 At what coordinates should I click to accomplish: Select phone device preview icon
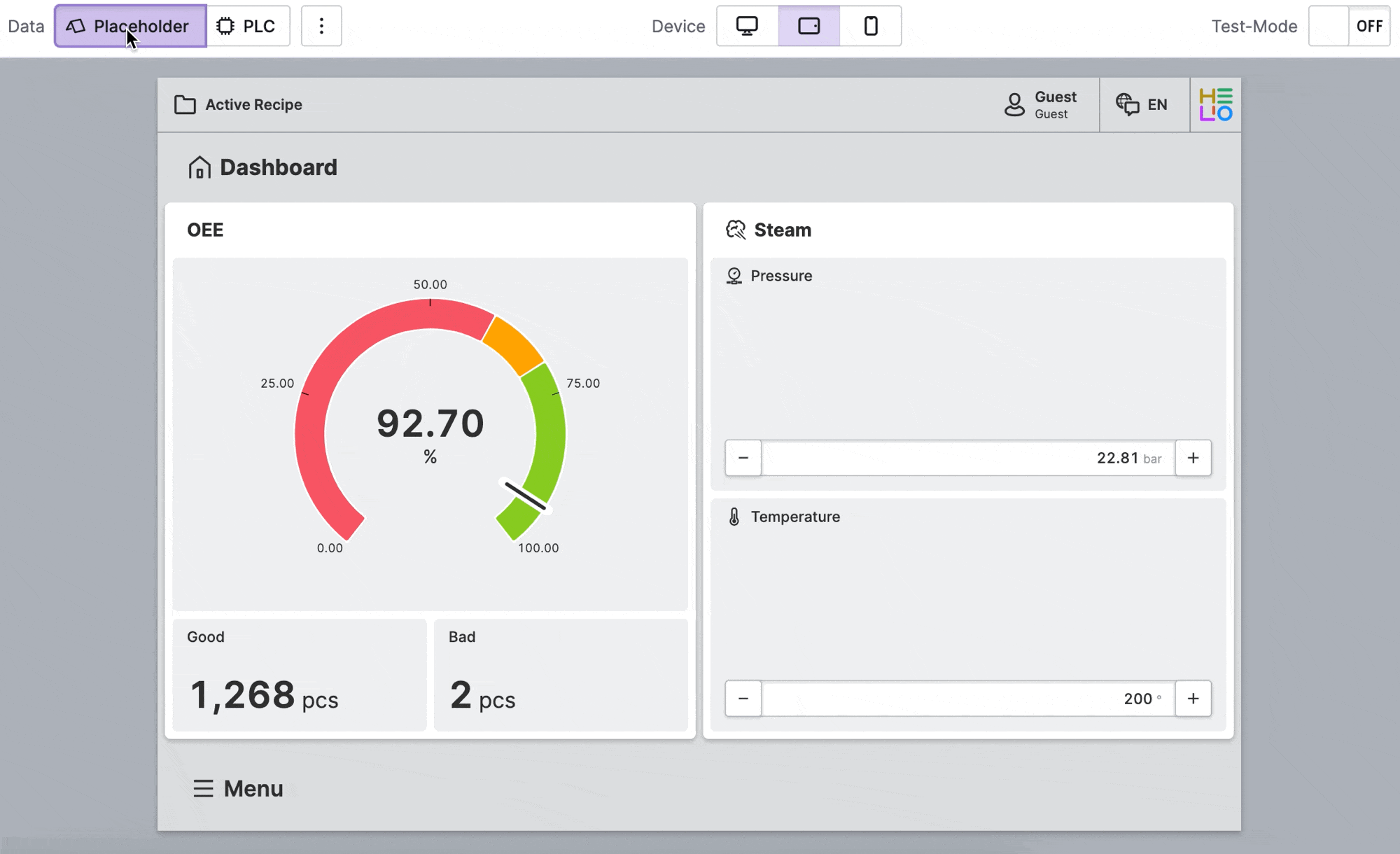coord(870,27)
